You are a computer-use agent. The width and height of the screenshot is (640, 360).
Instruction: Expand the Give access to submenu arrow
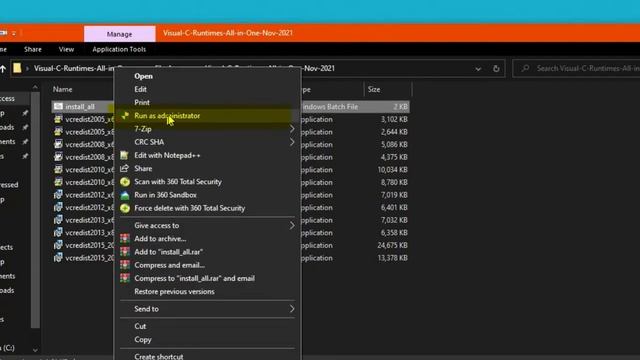(x=292, y=226)
